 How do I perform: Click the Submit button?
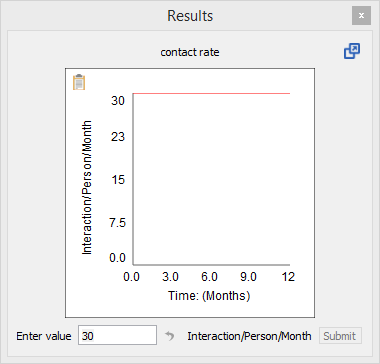(x=340, y=336)
